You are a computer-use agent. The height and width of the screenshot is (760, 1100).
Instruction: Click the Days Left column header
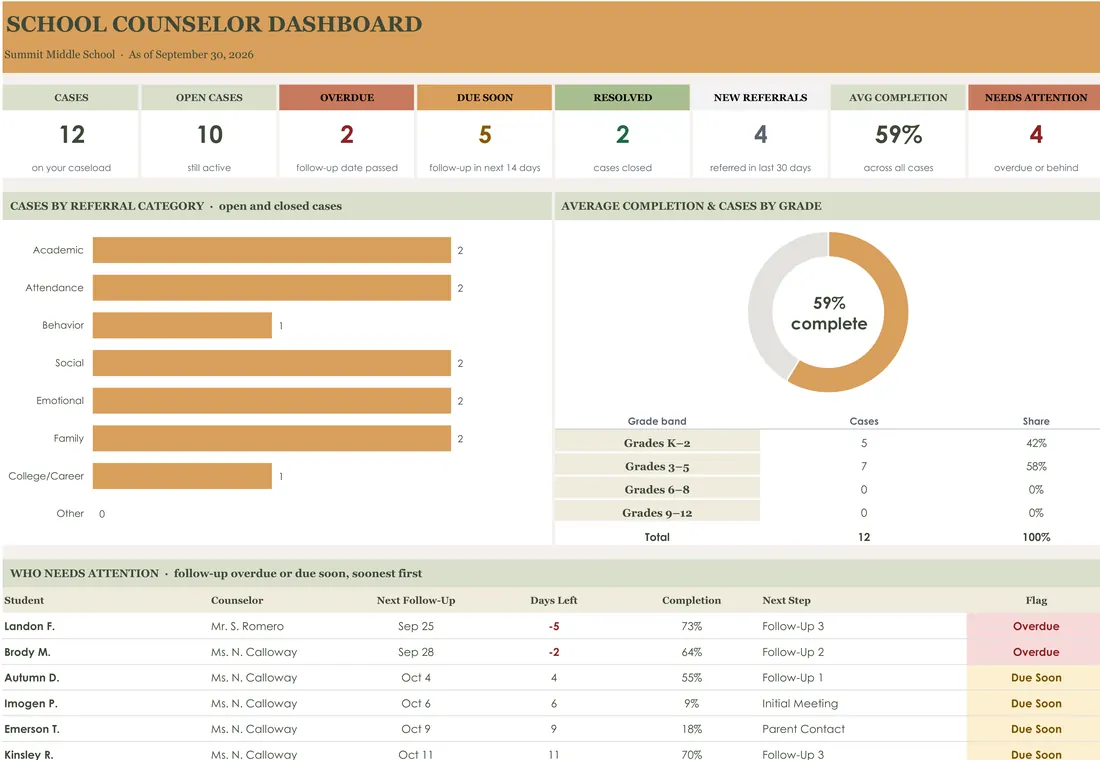point(554,600)
